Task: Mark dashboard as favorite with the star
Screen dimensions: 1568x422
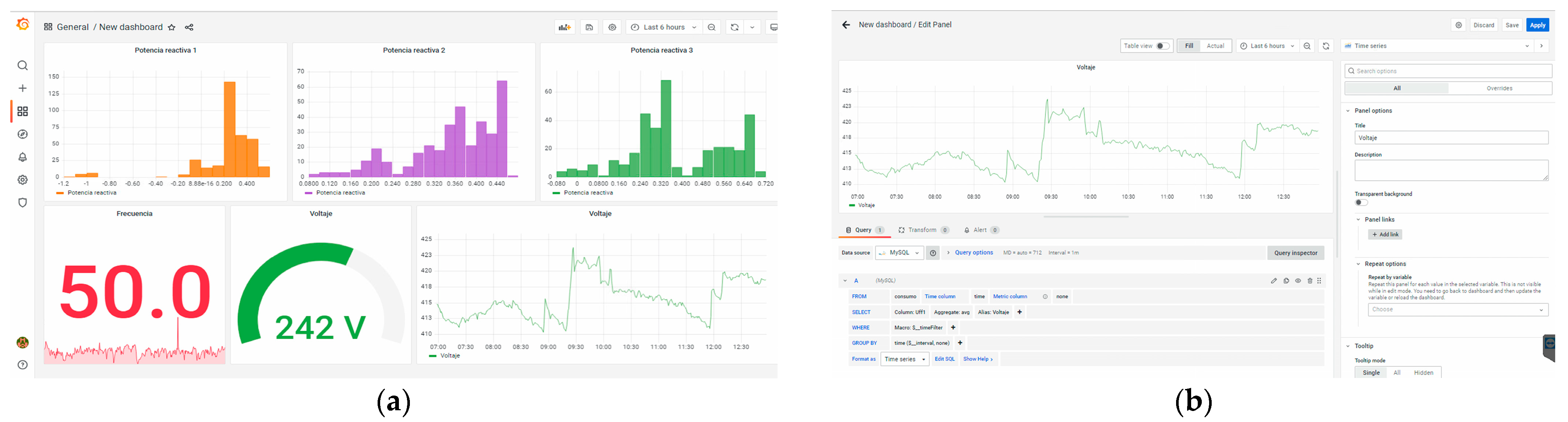Action: [x=172, y=28]
